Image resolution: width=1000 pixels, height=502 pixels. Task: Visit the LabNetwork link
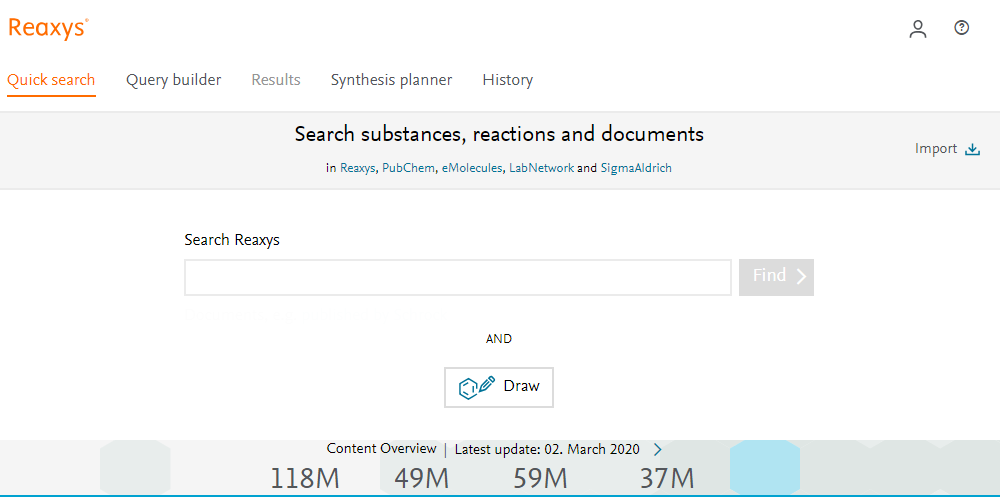click(x=541, y=169)
